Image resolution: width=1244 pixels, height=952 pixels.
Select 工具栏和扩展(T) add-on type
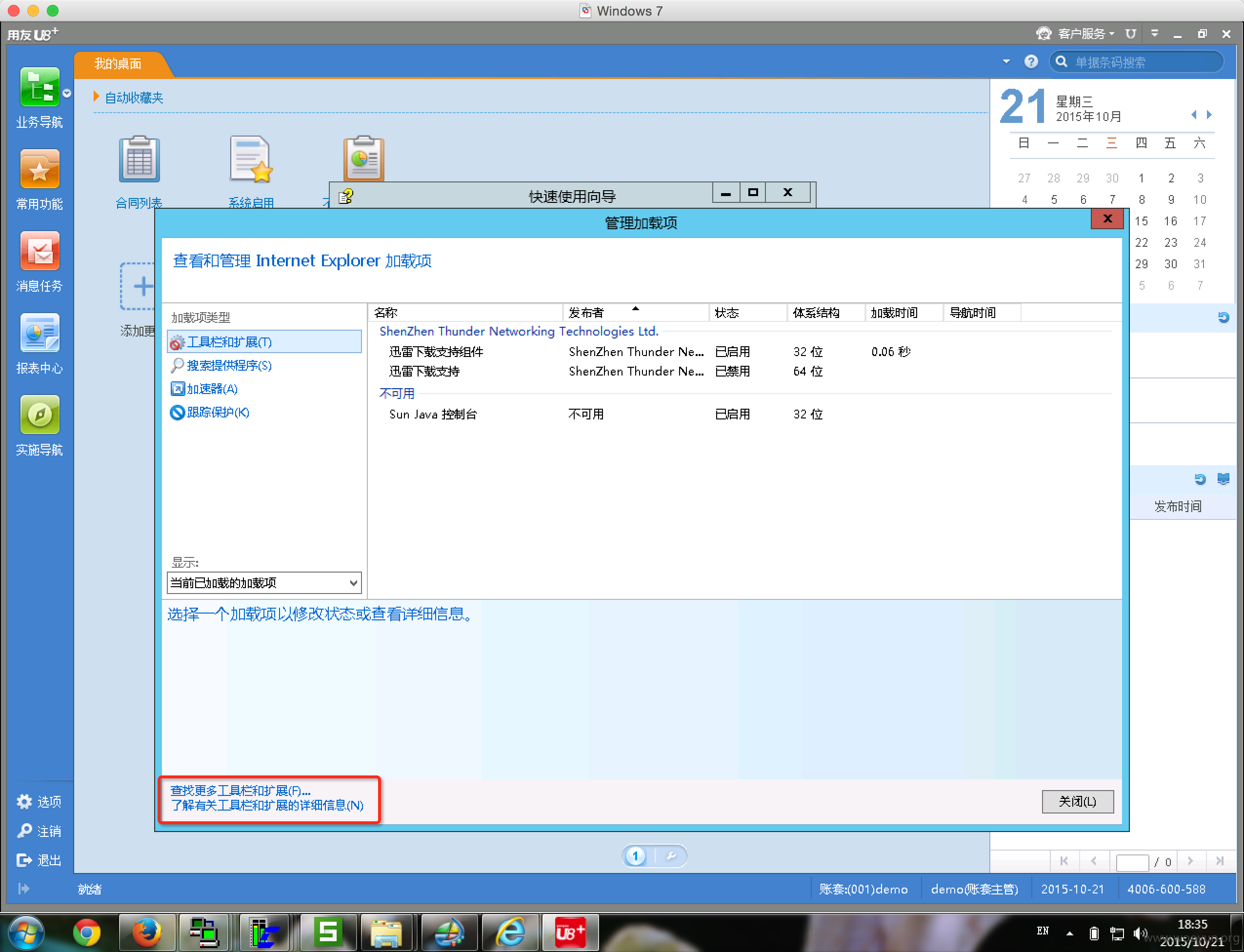point(264,342)
